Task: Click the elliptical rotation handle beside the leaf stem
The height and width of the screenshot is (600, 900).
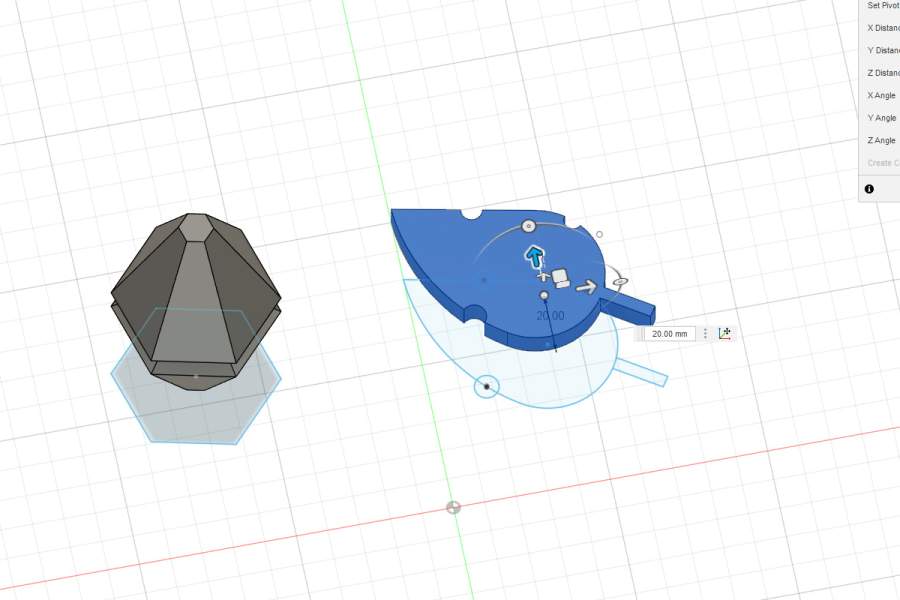Action: coord(620,282)
